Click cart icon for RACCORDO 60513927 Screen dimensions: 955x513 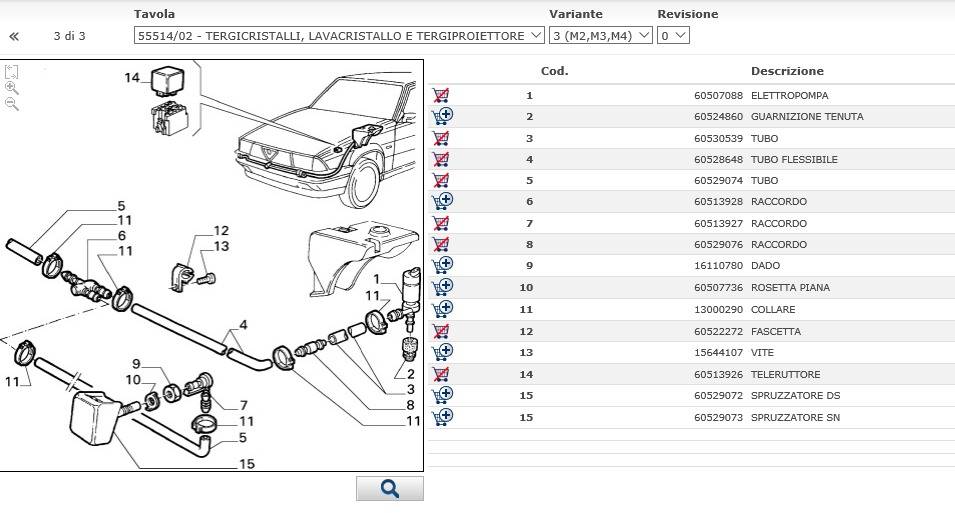441,223
